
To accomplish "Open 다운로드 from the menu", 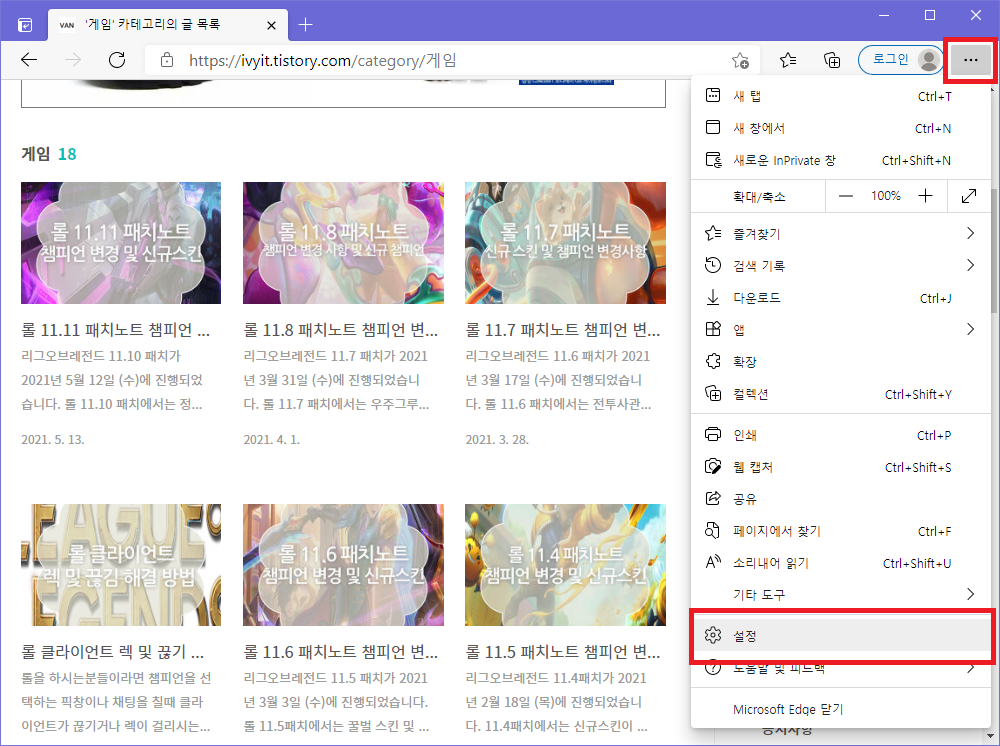I will pos(841,298).
